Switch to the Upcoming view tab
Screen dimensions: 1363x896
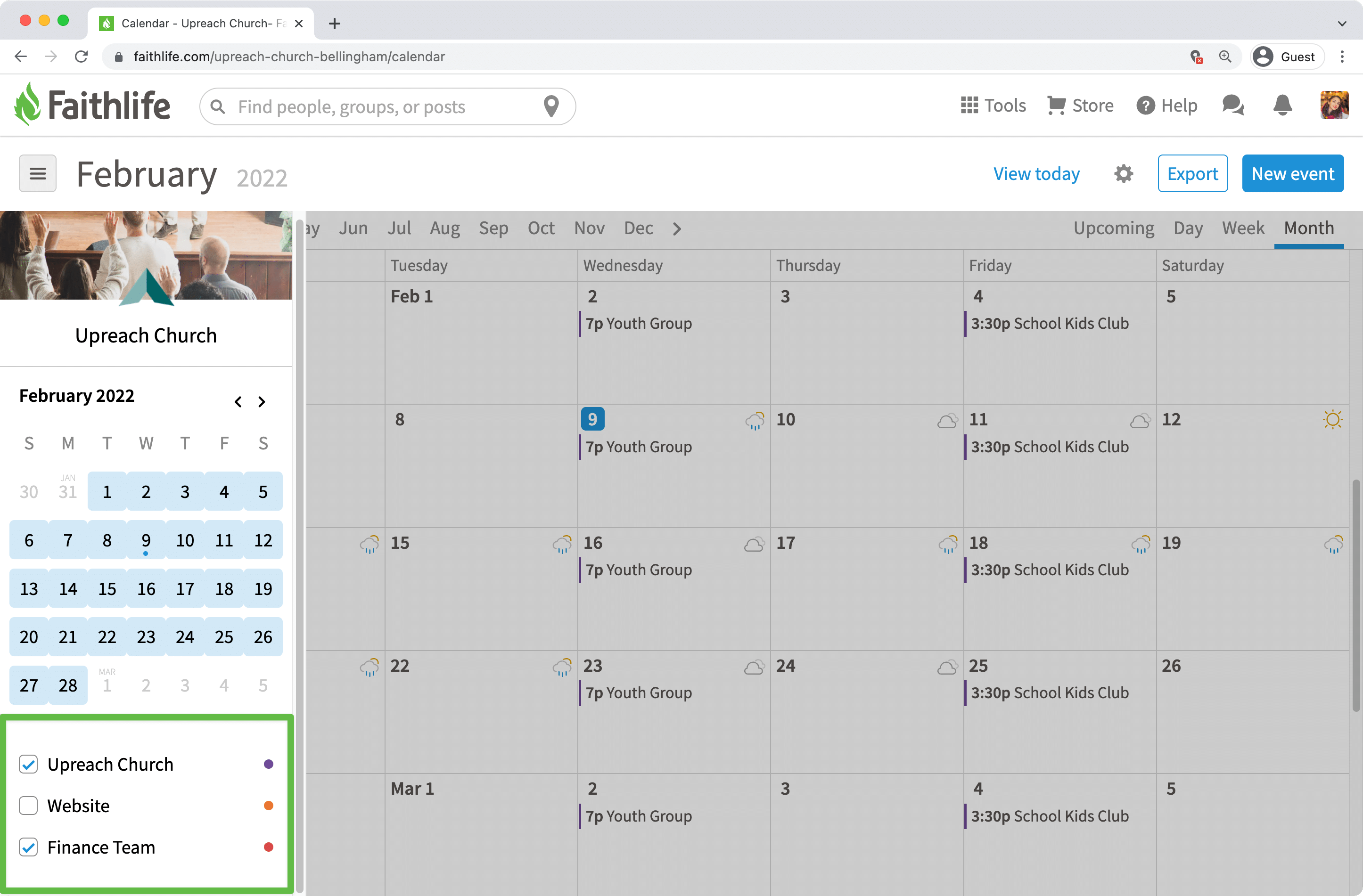(x=1113, y=228)
